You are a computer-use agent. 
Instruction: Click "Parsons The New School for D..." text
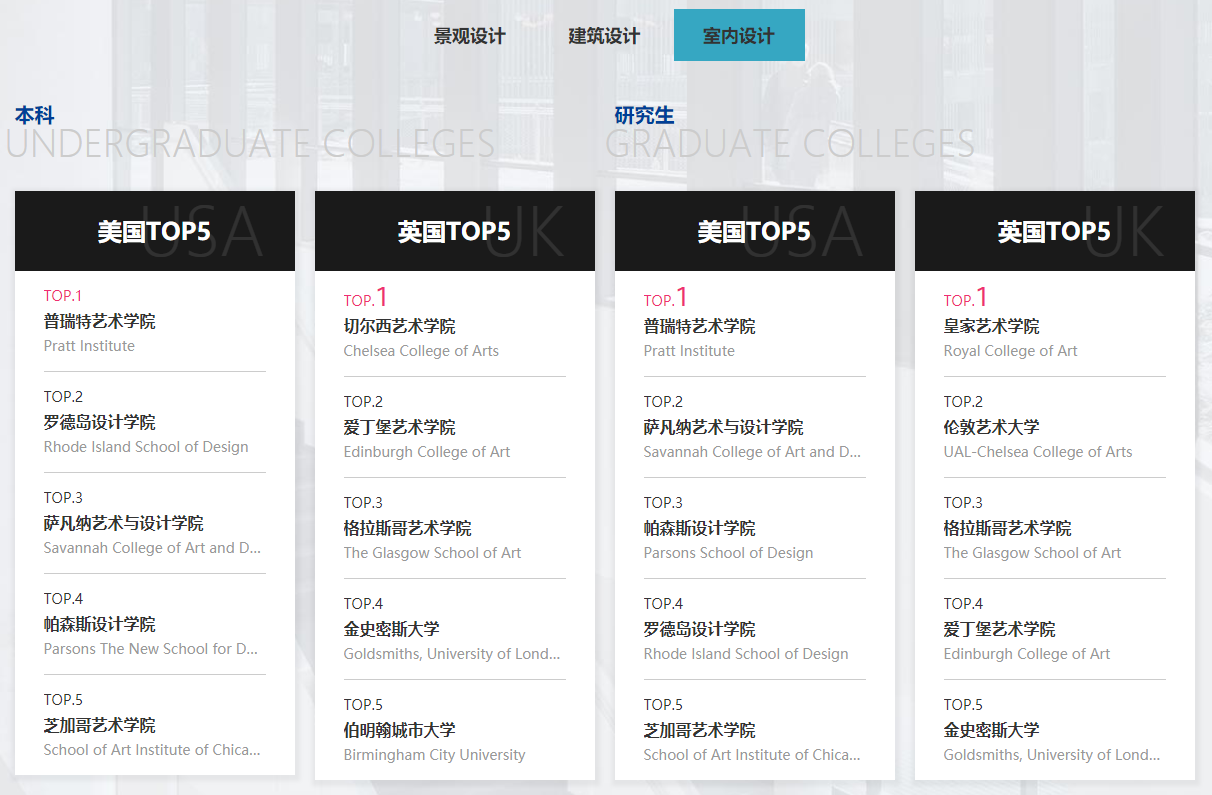(151, 649)
